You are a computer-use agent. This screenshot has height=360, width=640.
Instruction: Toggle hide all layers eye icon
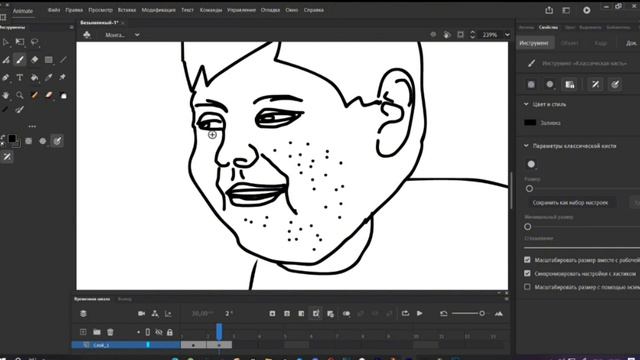pos(159,332)
